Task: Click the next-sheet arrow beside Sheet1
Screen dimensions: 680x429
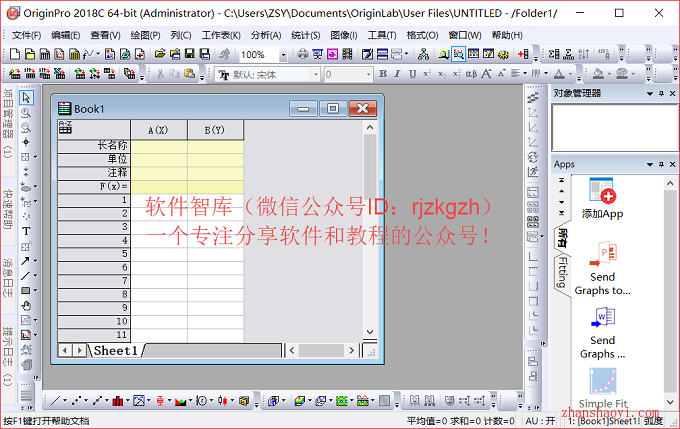Action: point(80,350)
